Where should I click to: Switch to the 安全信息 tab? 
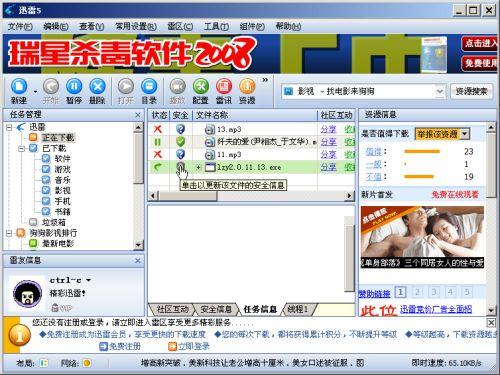coord(216,309)
